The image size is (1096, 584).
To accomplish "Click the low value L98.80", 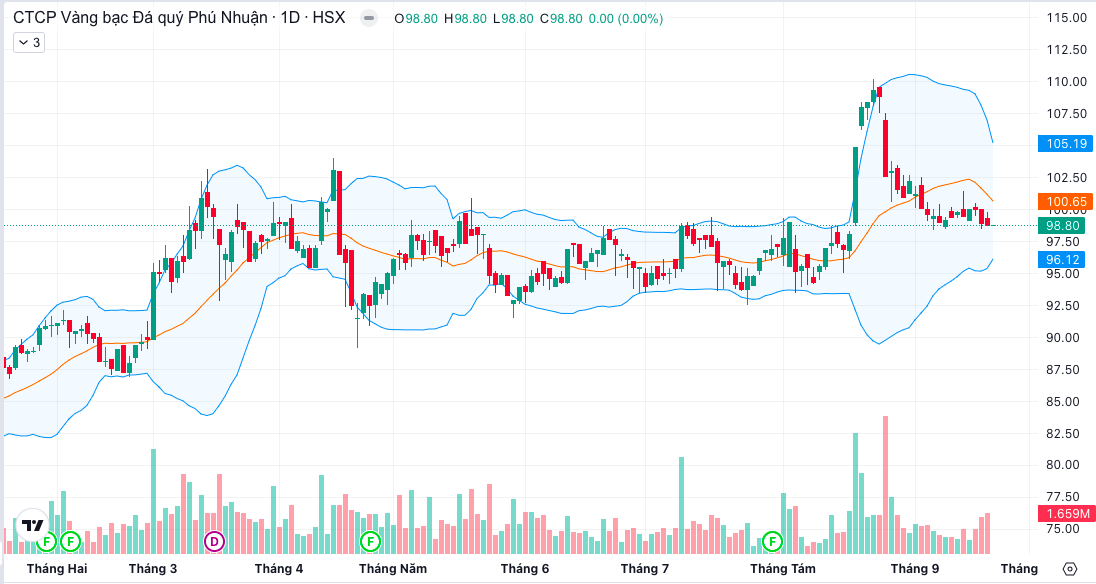I will pyautogui.click(x=513, y=19).
